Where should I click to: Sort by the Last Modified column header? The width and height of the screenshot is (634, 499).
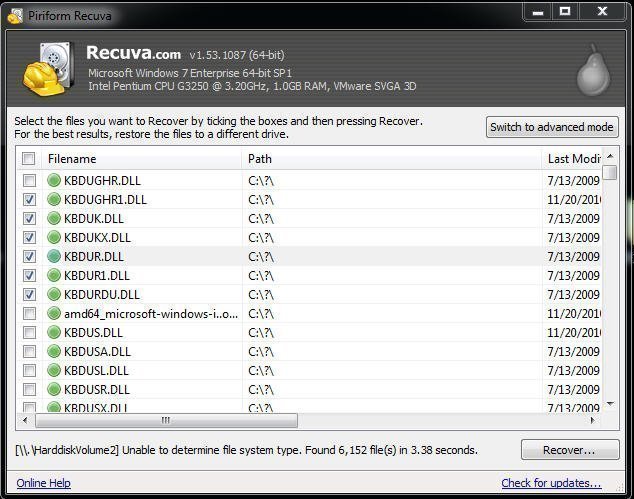tap(572, 159)
